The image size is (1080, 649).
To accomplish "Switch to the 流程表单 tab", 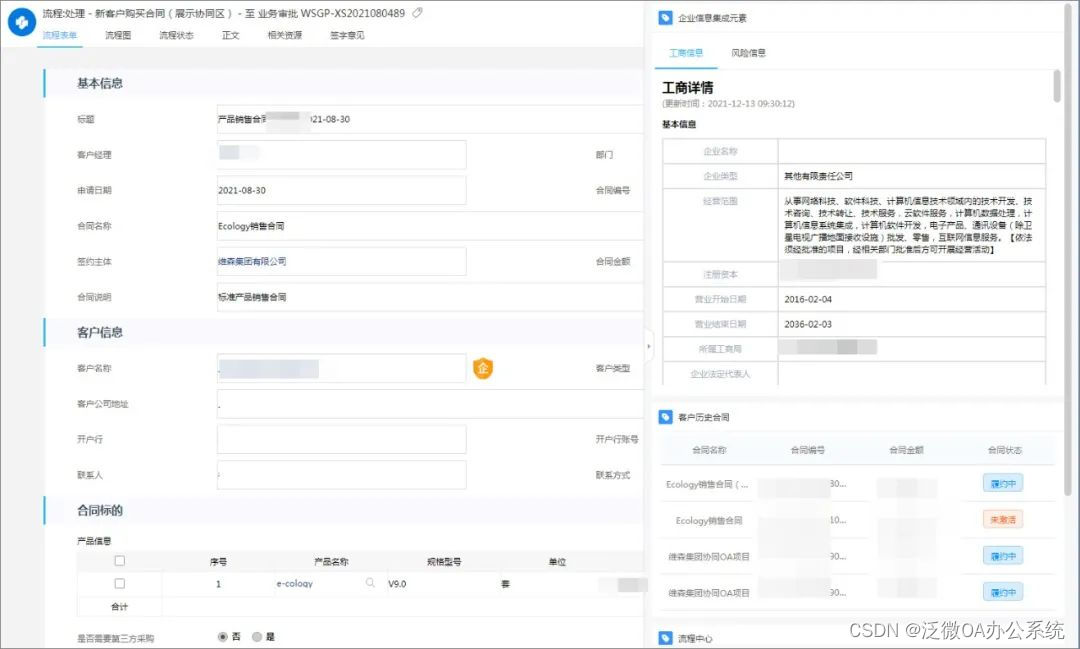I will 60,35.
